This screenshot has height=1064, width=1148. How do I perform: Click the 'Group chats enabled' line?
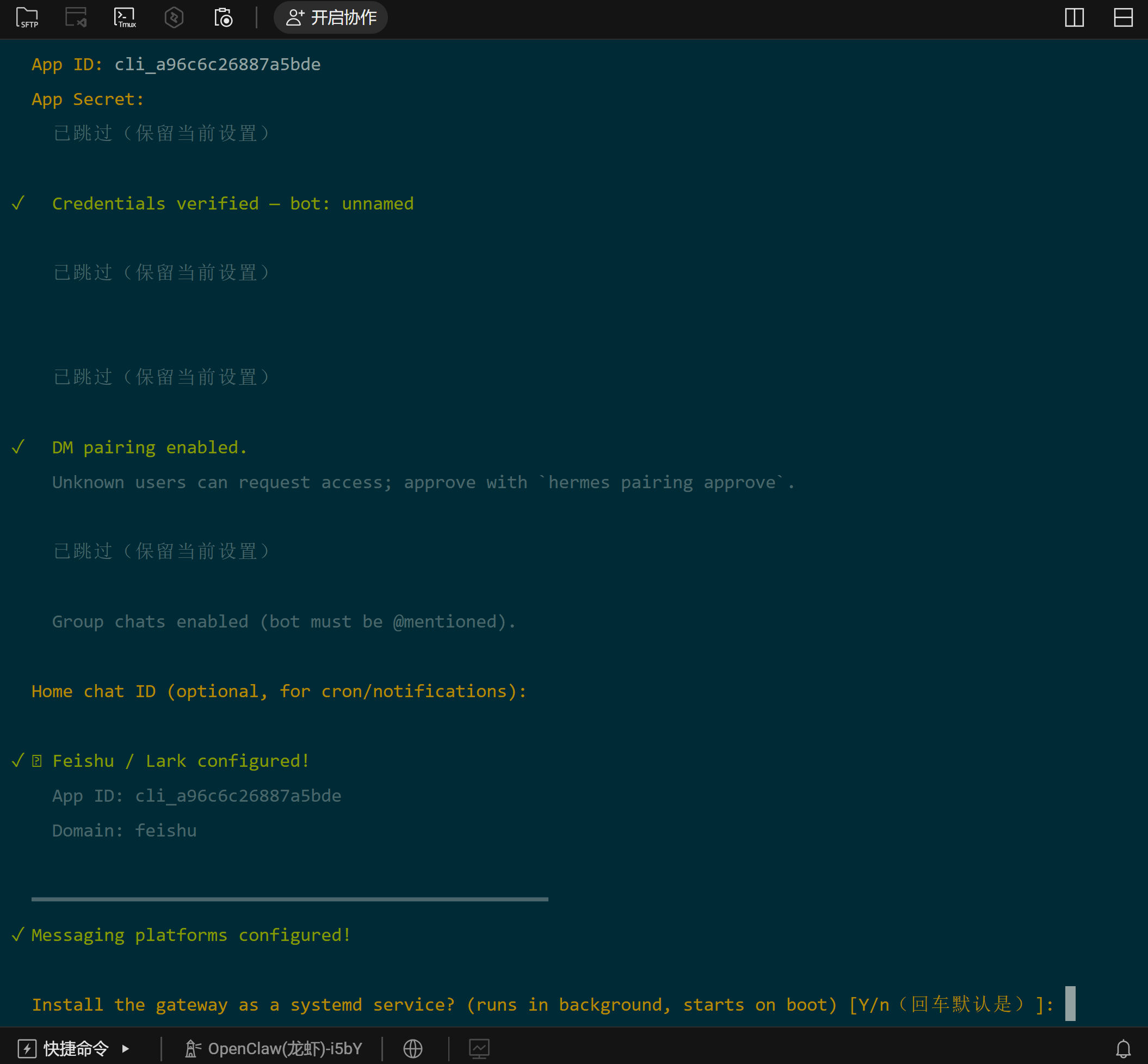pyautogui.click(x=284, y=621)
